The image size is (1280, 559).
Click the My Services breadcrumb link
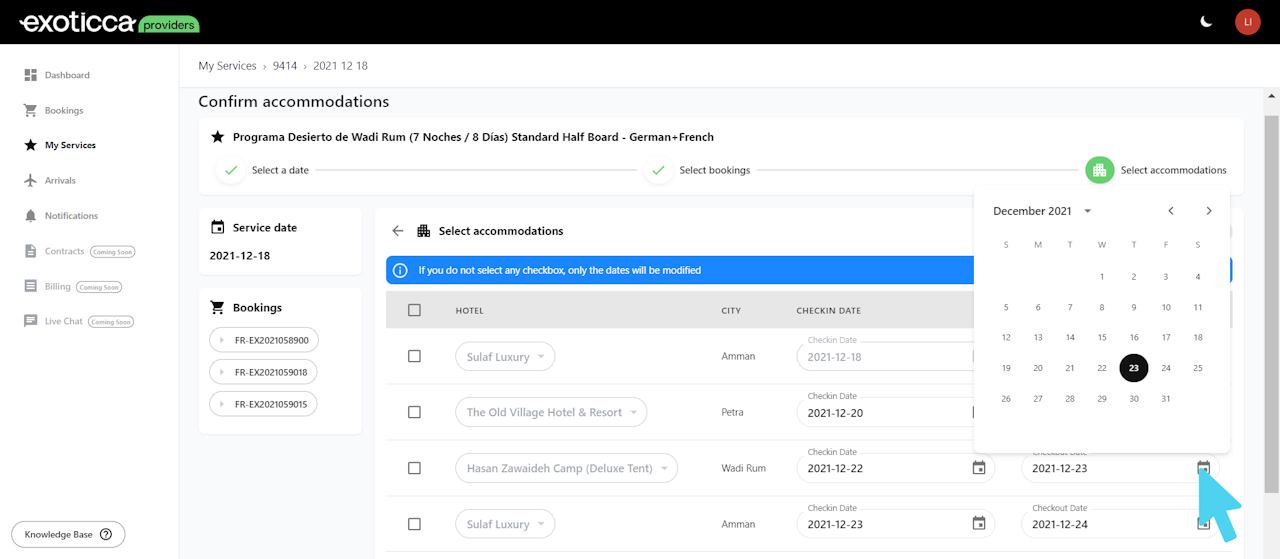pyautogui.click(x=227, y=66)
